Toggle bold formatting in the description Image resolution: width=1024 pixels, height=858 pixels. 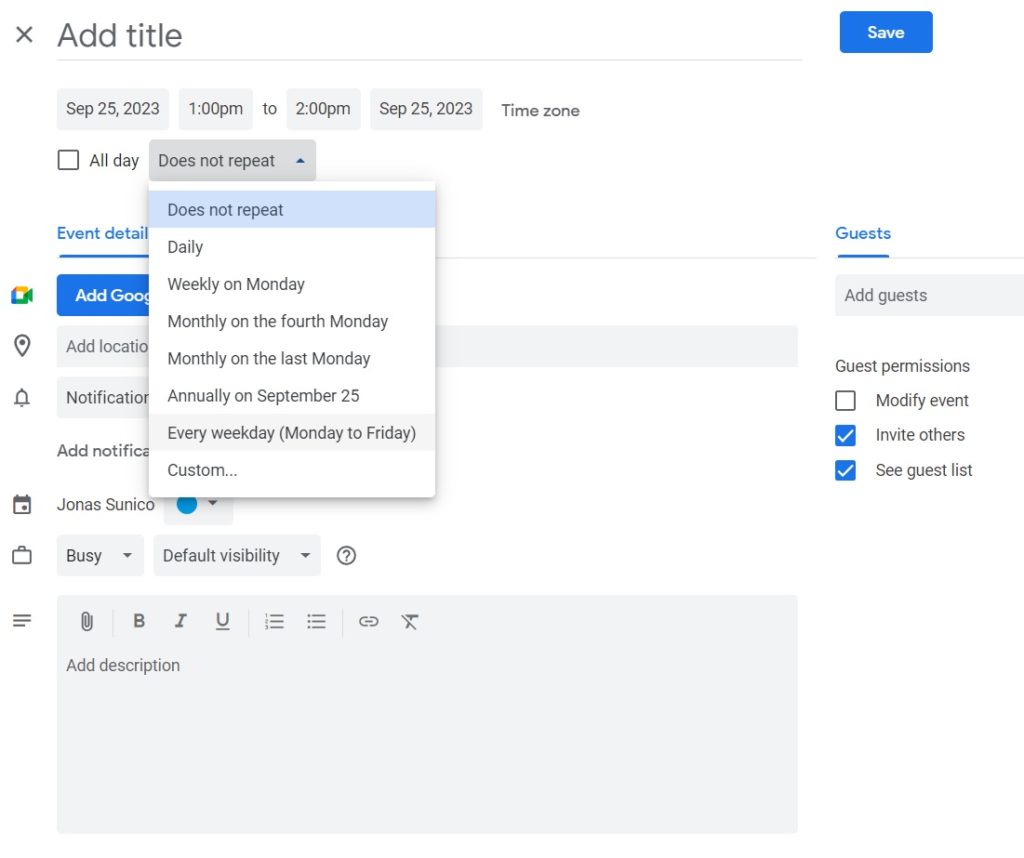click(x=138, y=621)
